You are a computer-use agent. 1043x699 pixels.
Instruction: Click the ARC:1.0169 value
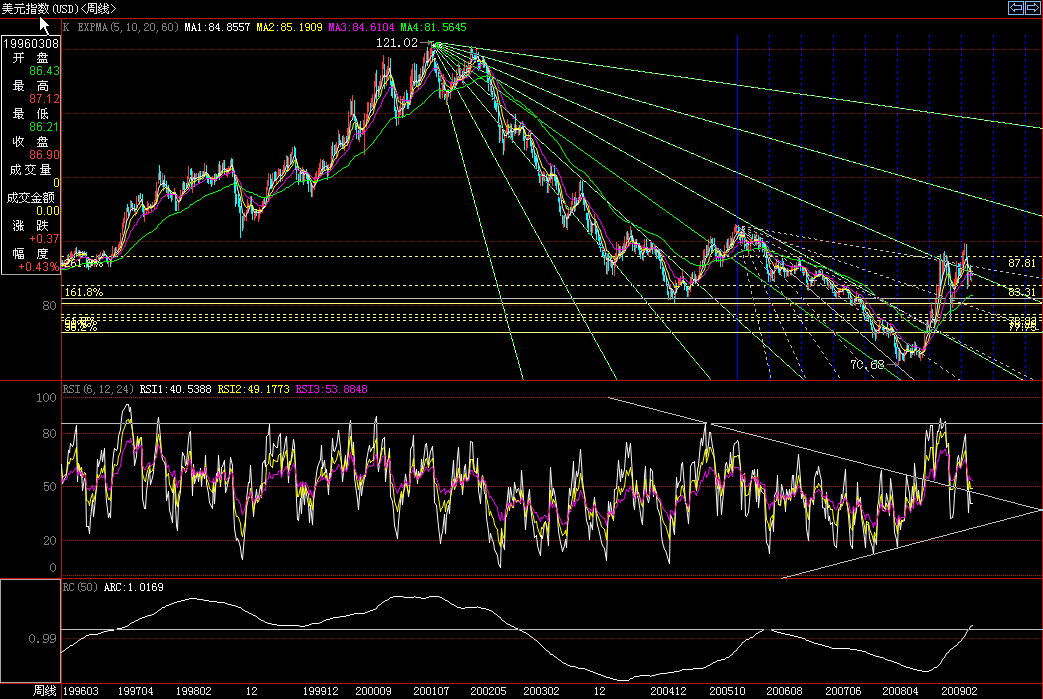[134, 587]
